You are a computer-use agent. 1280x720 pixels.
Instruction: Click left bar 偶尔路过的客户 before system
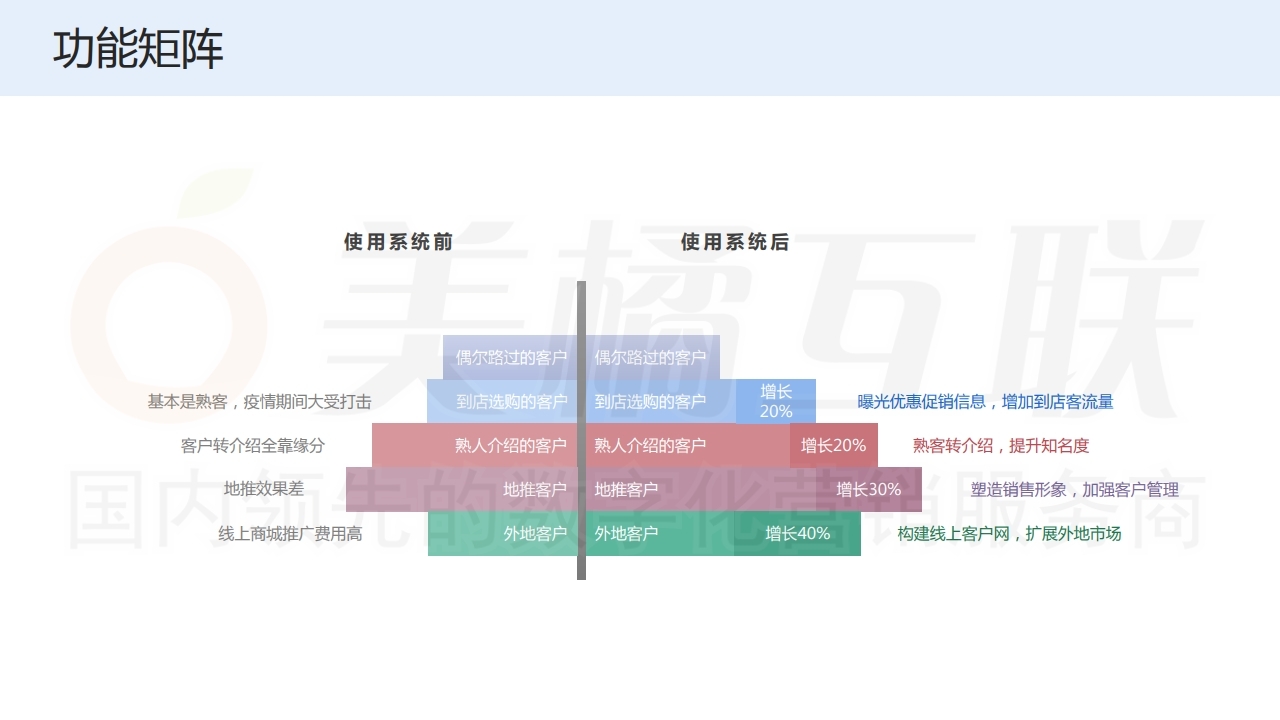[x=510, y=357]
